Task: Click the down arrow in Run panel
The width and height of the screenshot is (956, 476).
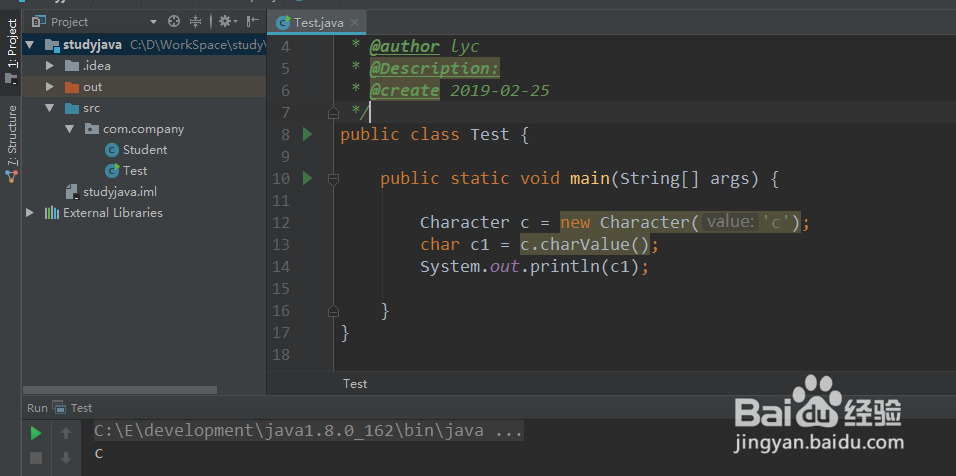Action: pyautogui.click(x=66, y=458)
